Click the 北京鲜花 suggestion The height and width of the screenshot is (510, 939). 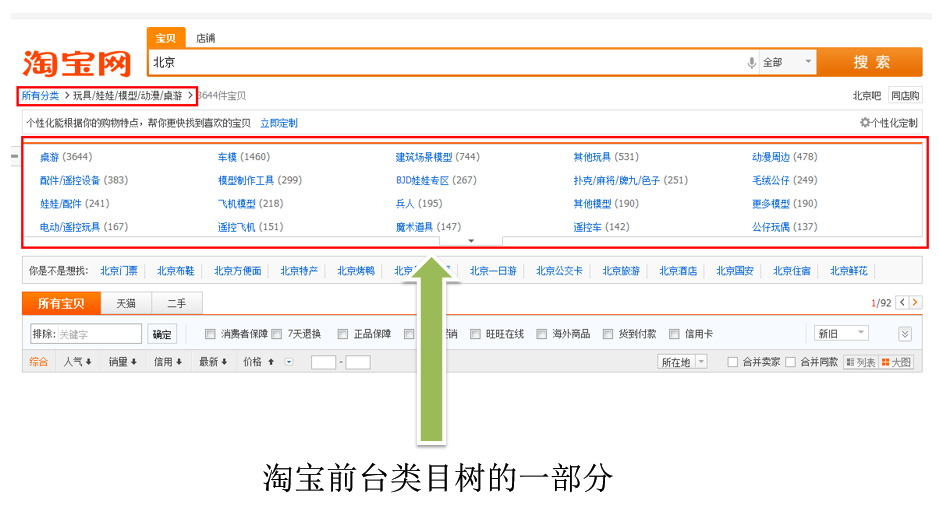(849, 271)
